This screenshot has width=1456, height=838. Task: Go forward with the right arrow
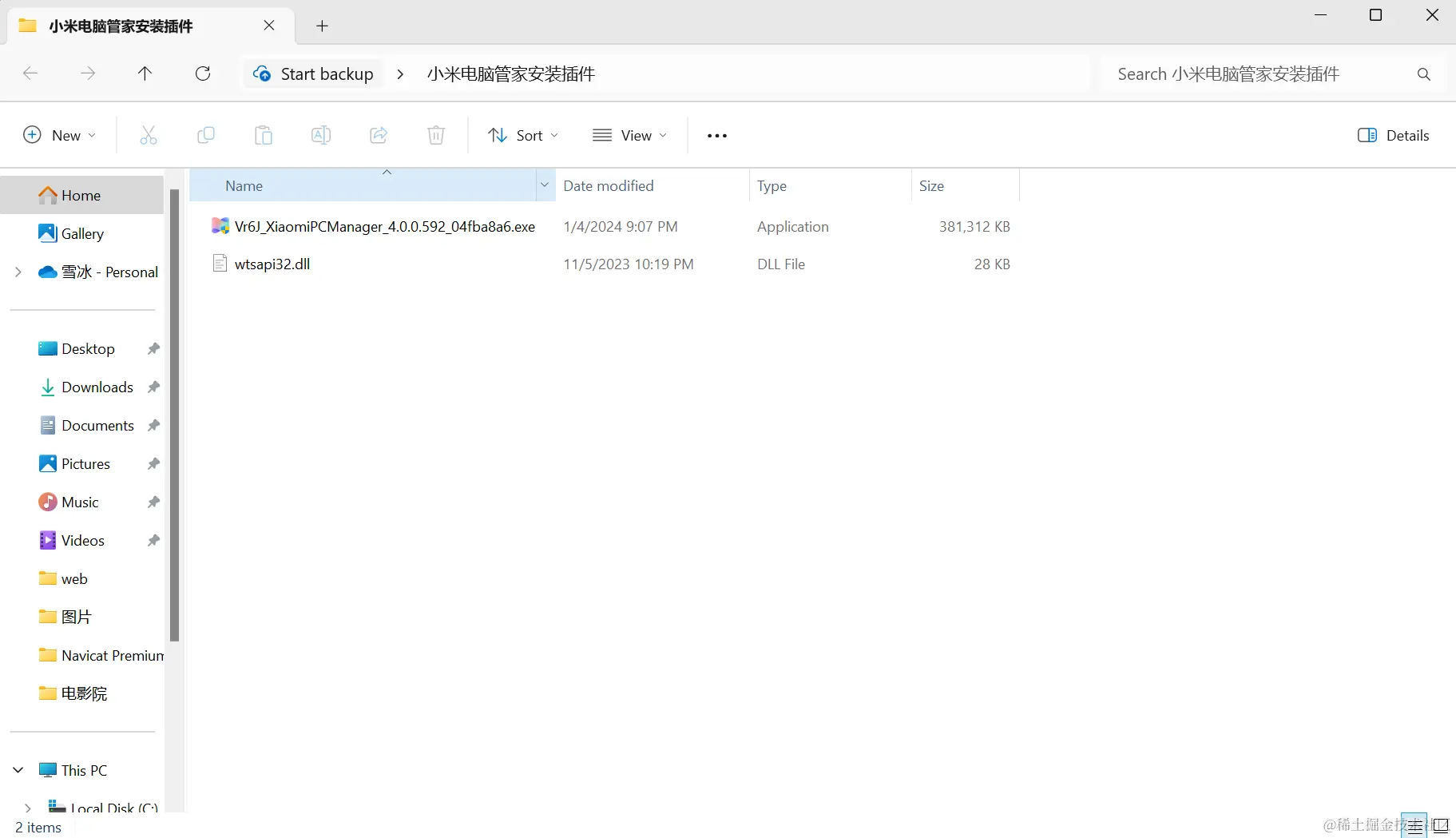(88, 73)
